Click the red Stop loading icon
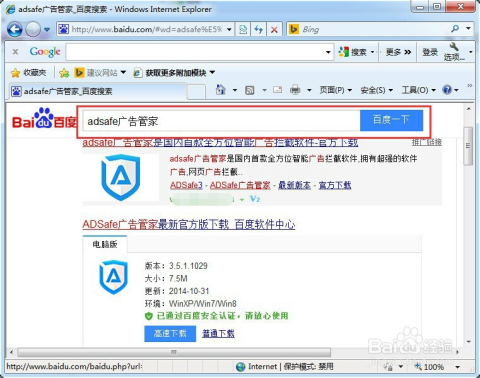 pyautogui.click(x=274, y=30)
